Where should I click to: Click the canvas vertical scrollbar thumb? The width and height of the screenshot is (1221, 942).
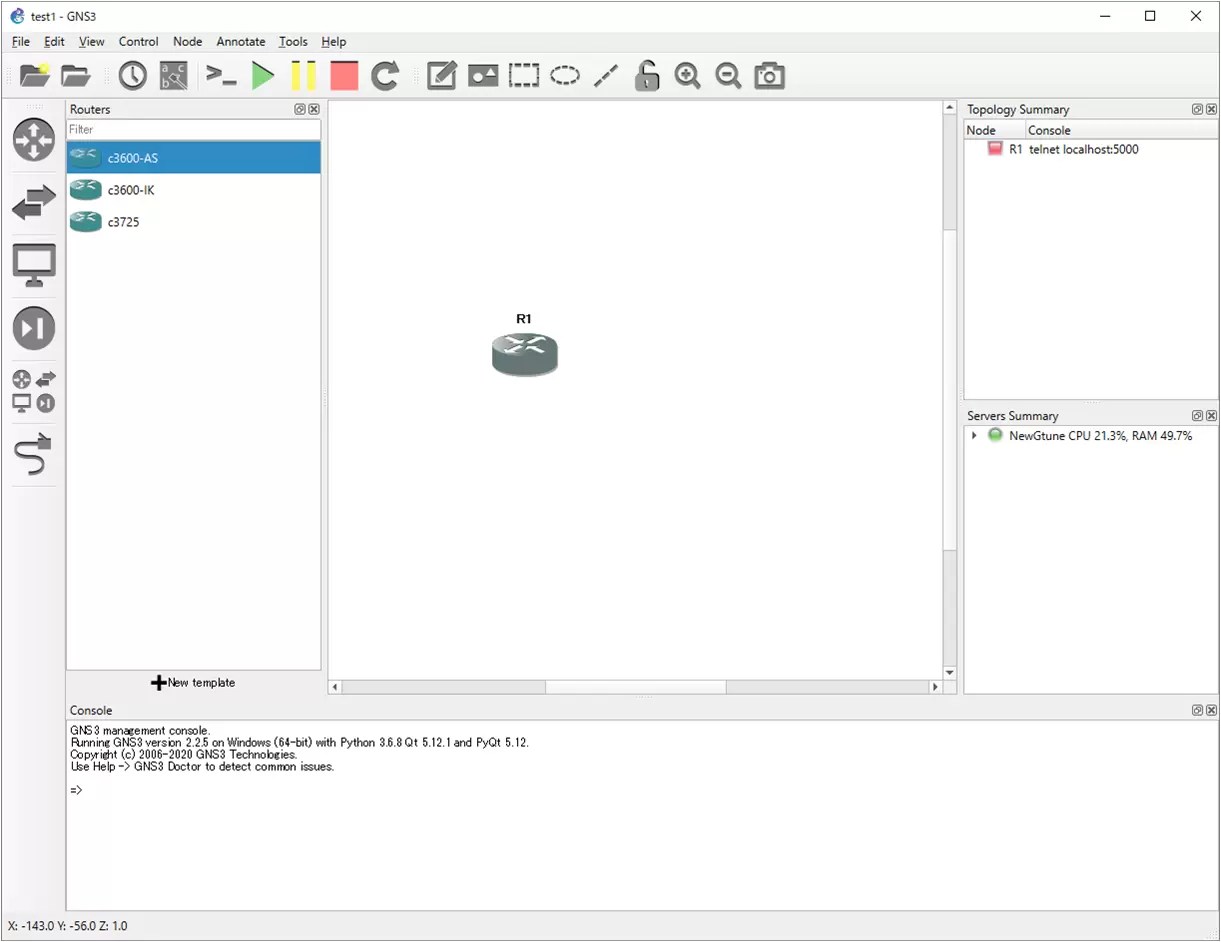click(x=950, y=390)
